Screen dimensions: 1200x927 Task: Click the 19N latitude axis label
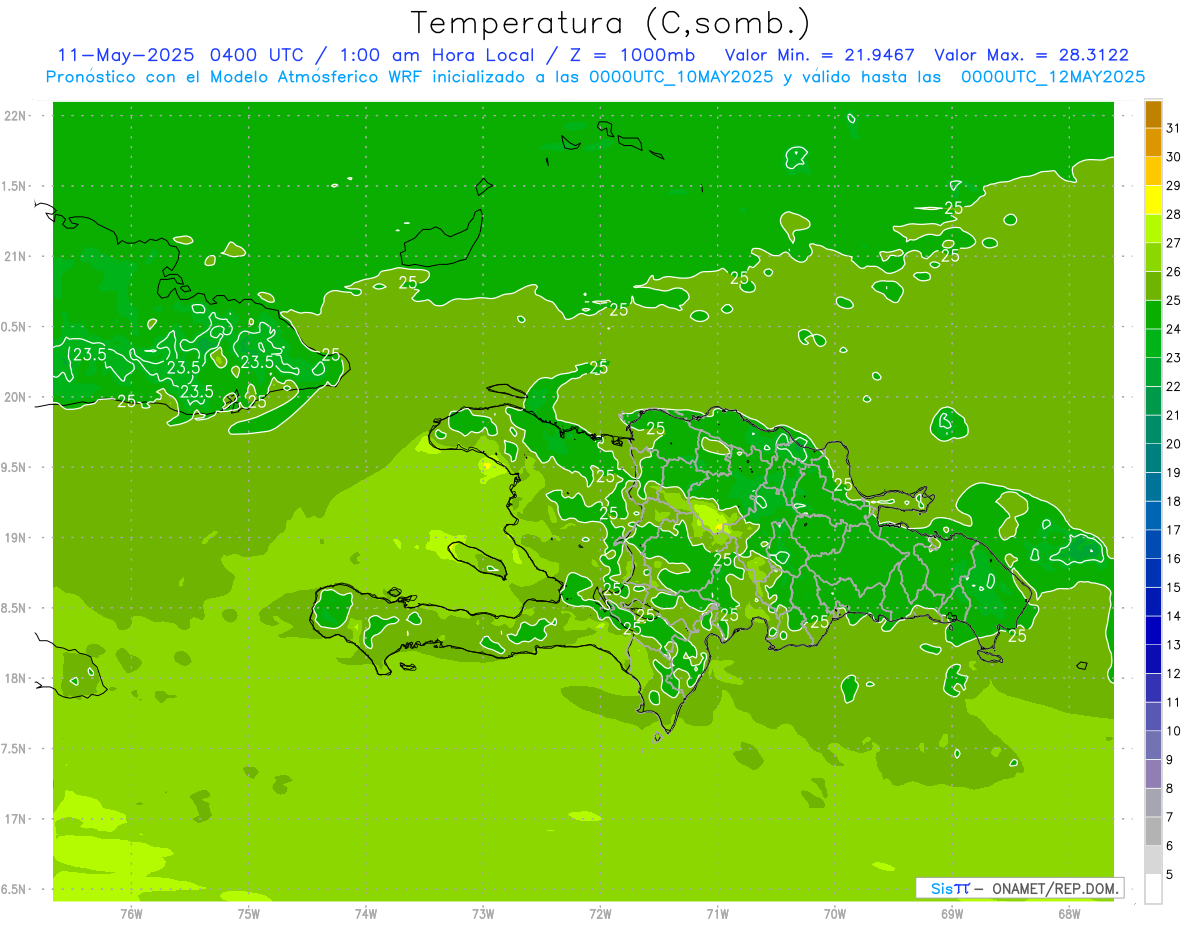click(x=16, y=538)
